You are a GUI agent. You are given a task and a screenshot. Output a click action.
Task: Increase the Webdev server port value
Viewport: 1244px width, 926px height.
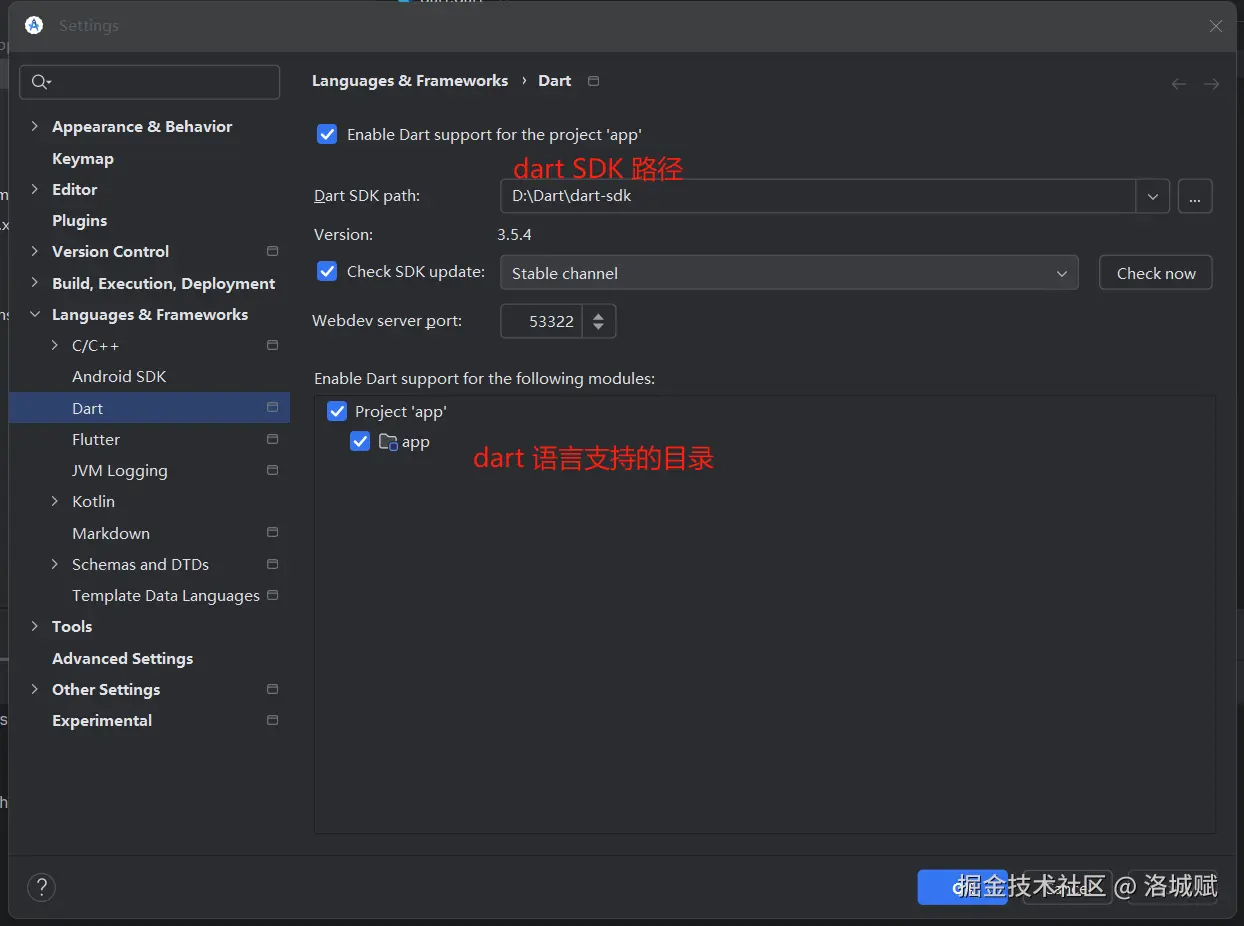tap(598, 314)
